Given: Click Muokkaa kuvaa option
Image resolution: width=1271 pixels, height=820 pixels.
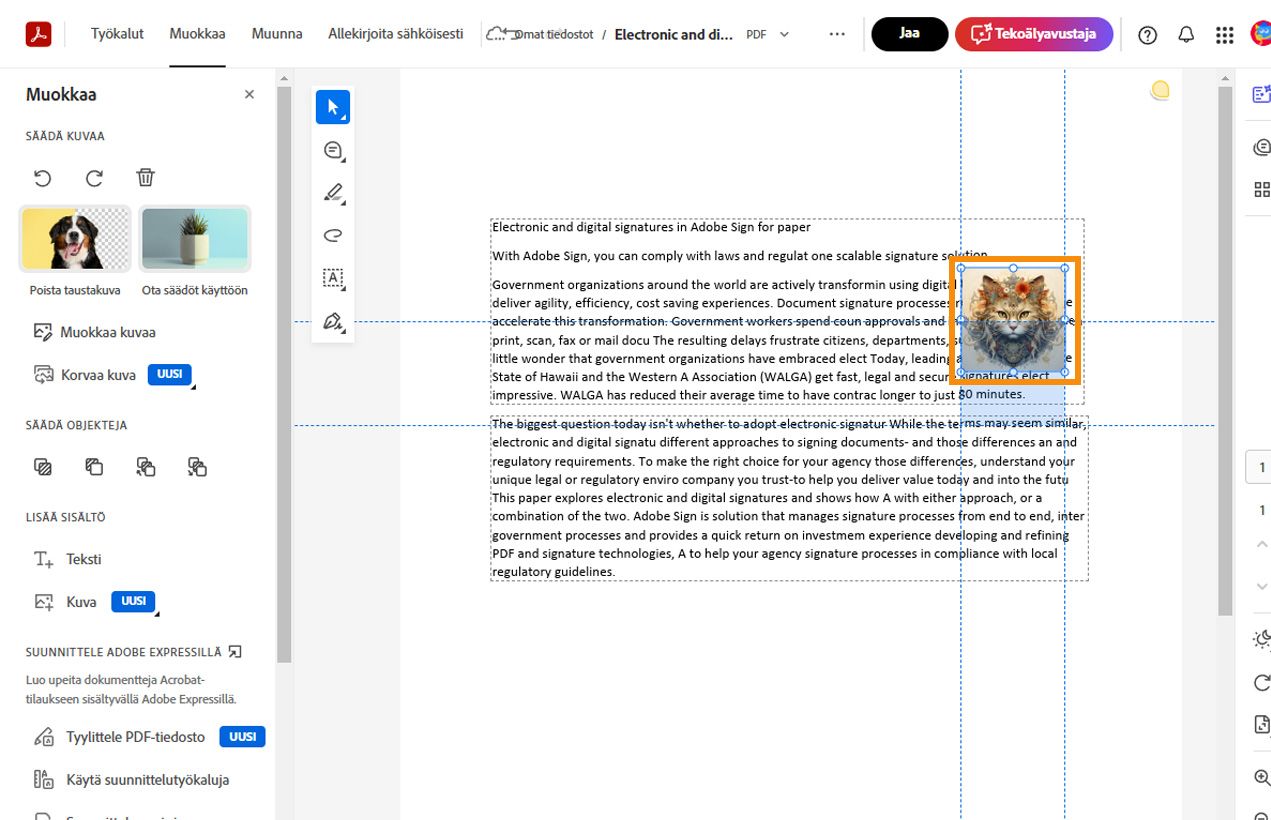Looking at the screenshot, I should coord(94,332).
